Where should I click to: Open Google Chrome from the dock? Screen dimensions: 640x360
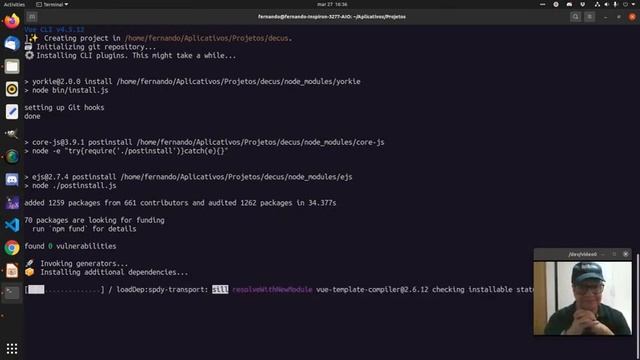tap(12, 248)
